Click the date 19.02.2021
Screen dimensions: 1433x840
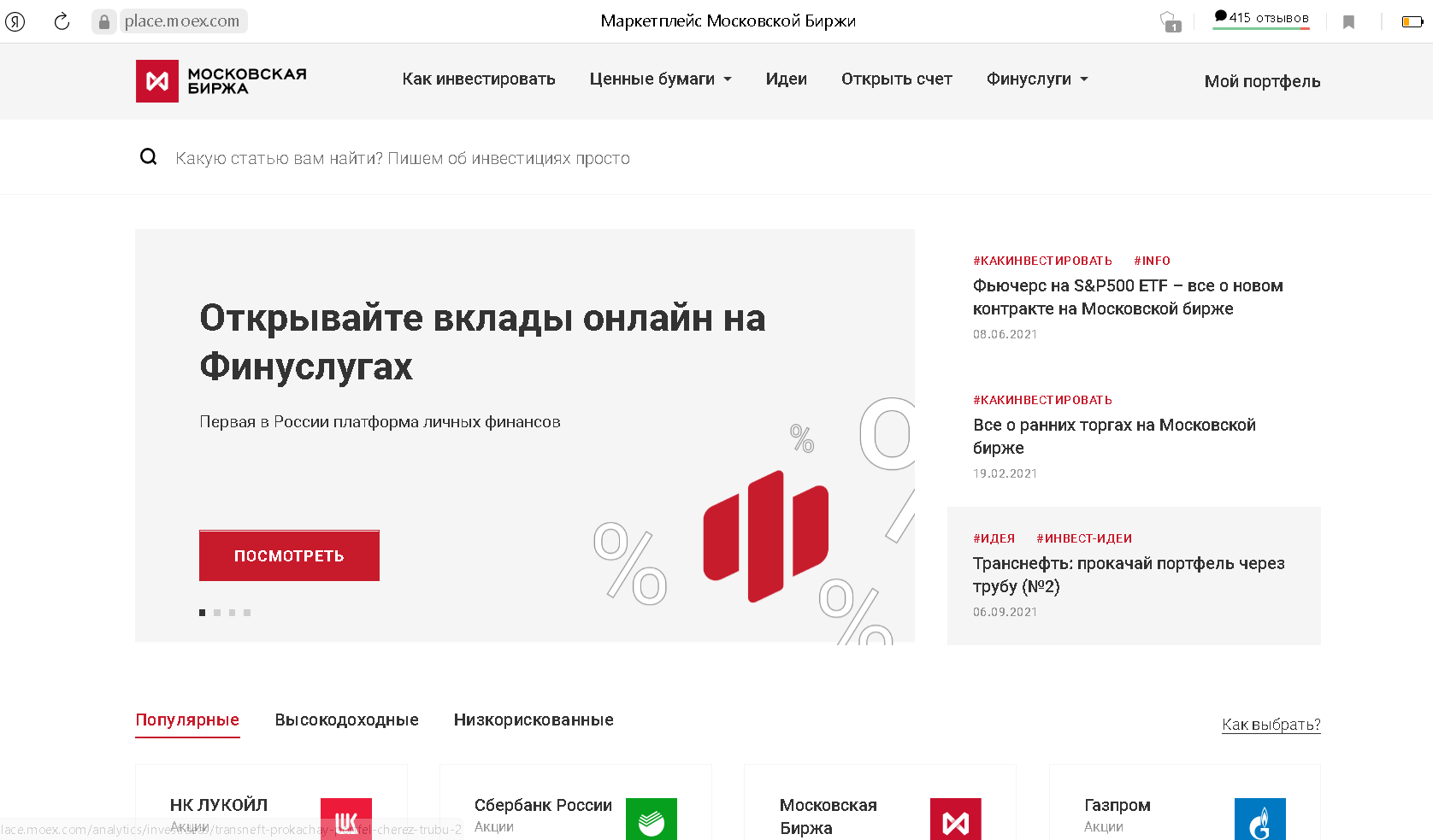[1005, 473]
